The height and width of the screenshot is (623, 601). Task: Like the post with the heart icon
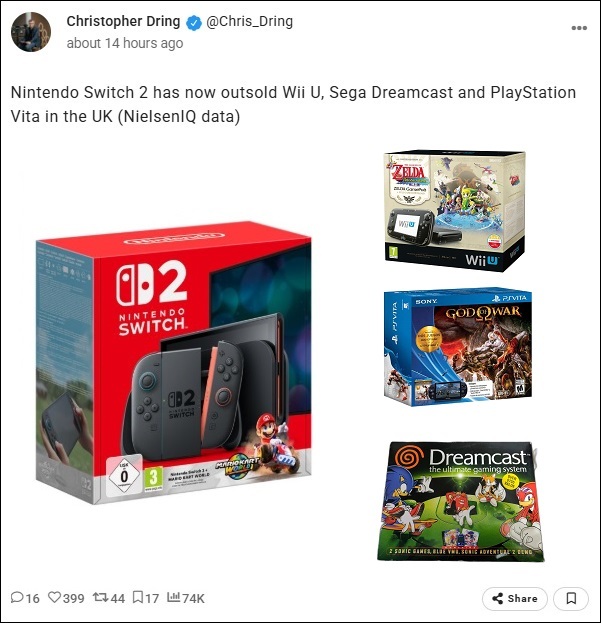pyautogui.click(x=54, y=597)
